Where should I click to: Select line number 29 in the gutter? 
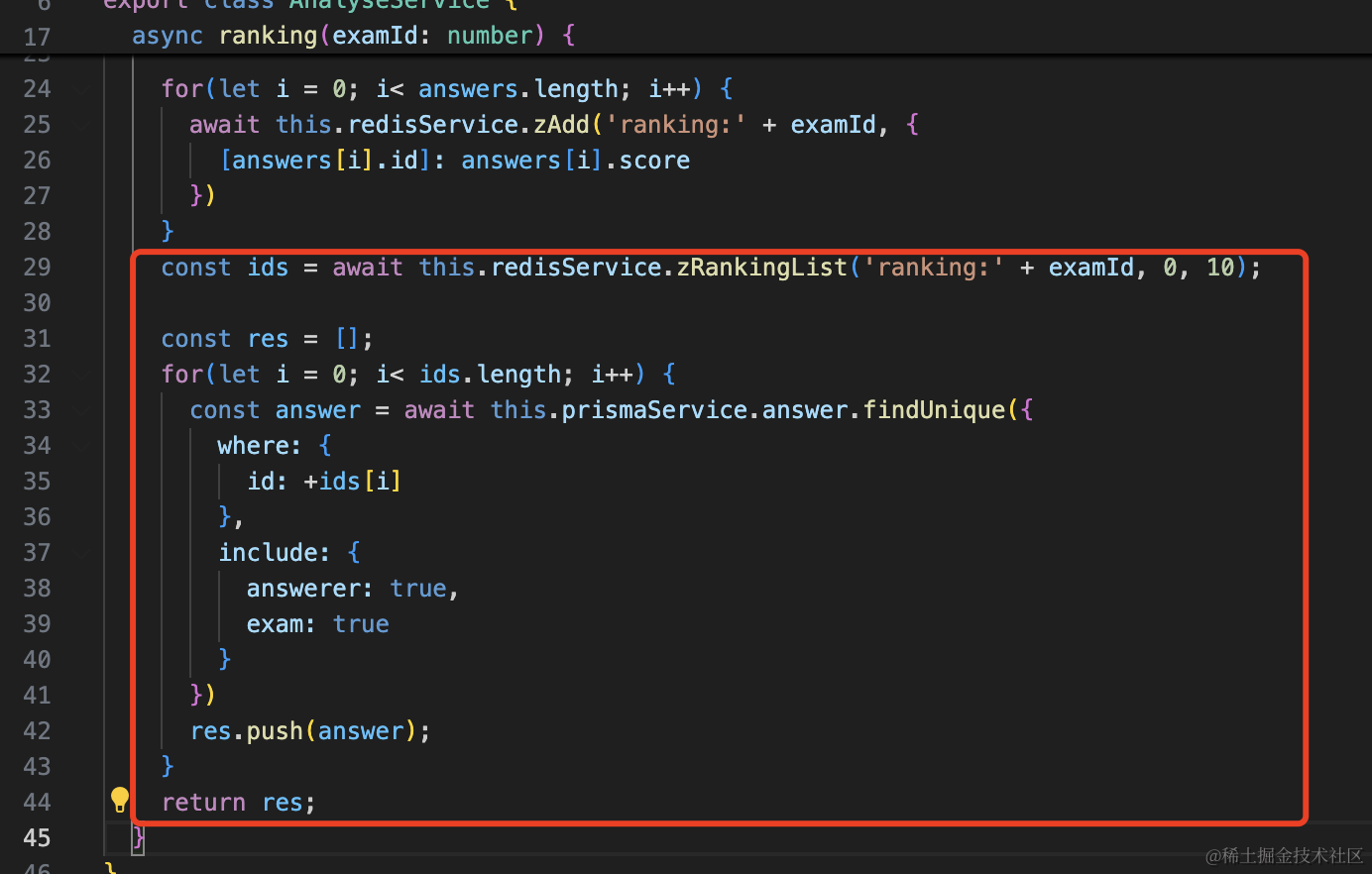37,268
